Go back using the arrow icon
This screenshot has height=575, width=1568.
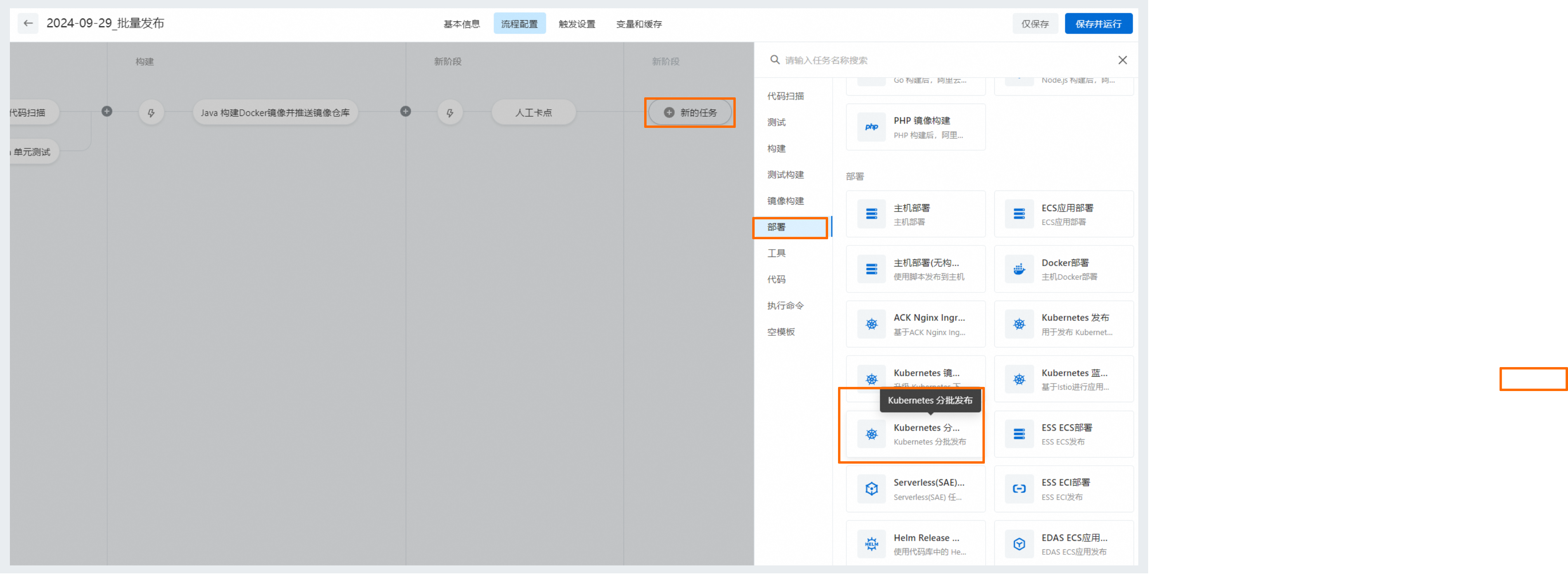pyautogui.click(x=28, y=23)
